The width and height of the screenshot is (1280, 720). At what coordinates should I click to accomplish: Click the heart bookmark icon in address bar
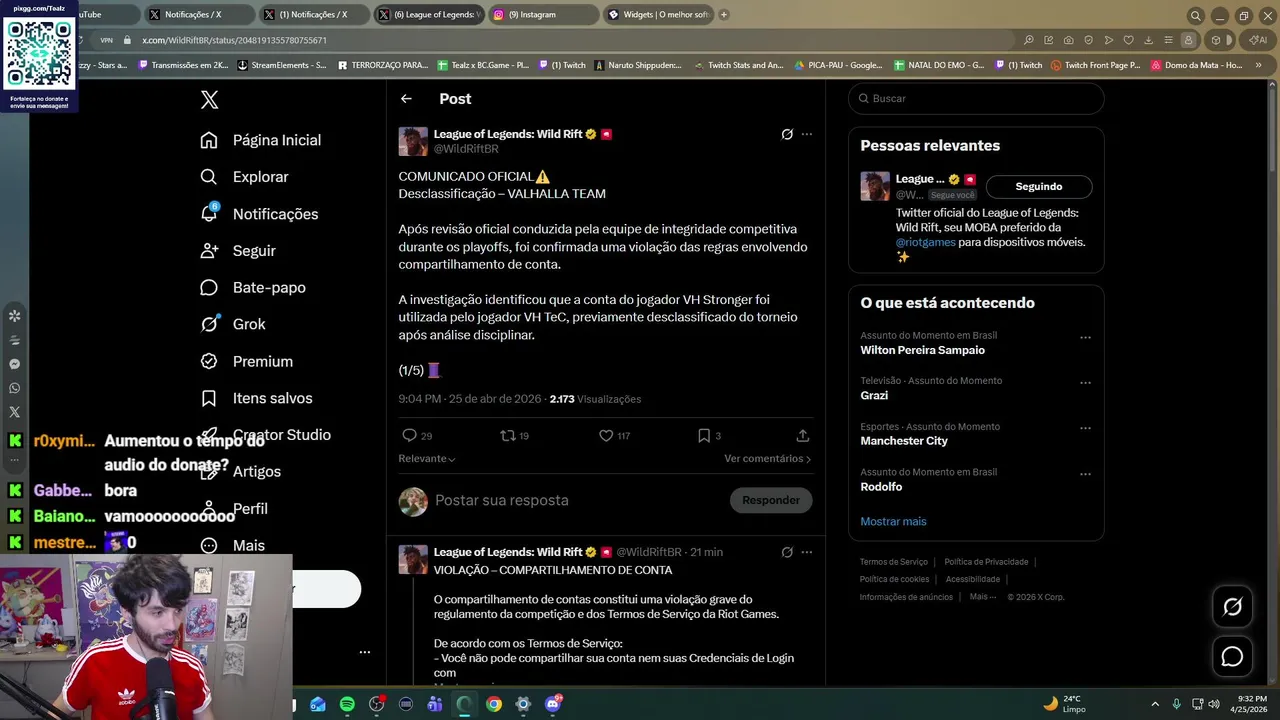(1129, 40)
